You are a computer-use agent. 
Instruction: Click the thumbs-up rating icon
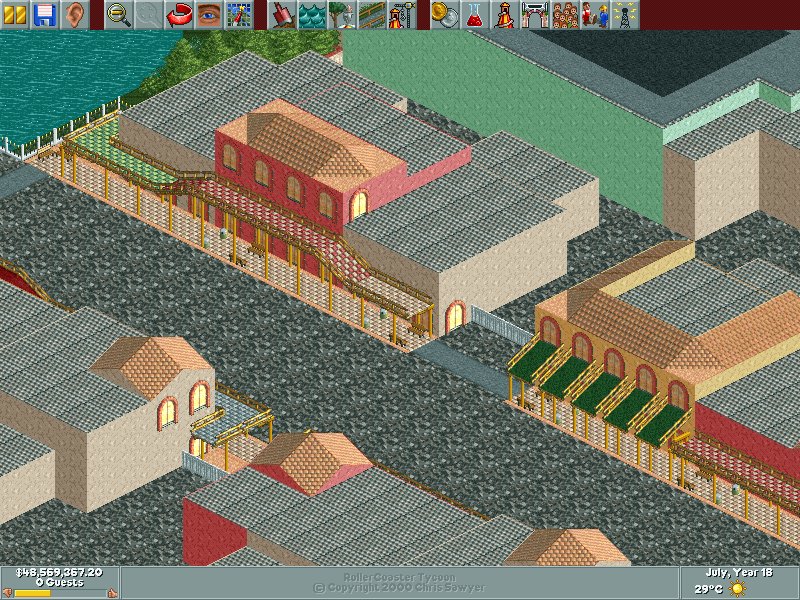click(x=113, y=593)
